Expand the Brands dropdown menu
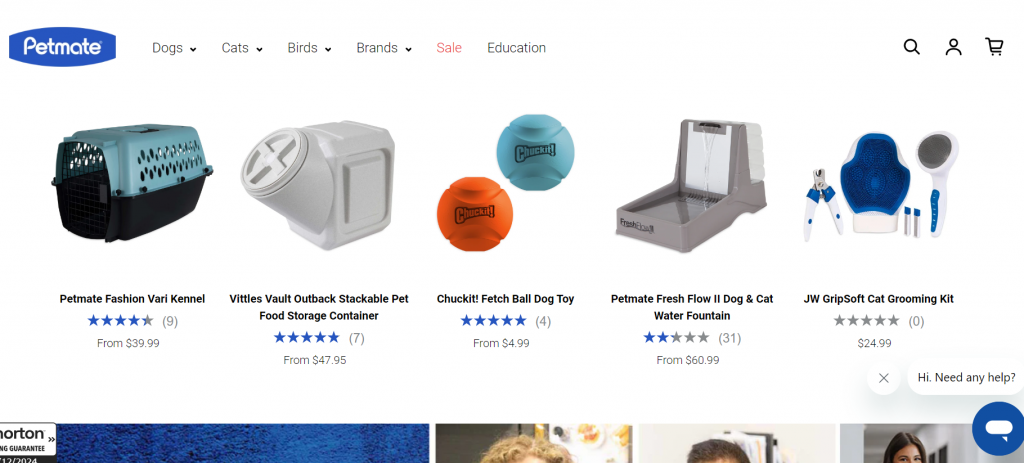The width and height of the screenshot is (1024, 463). pyautogui.click(x=384, y=48)
